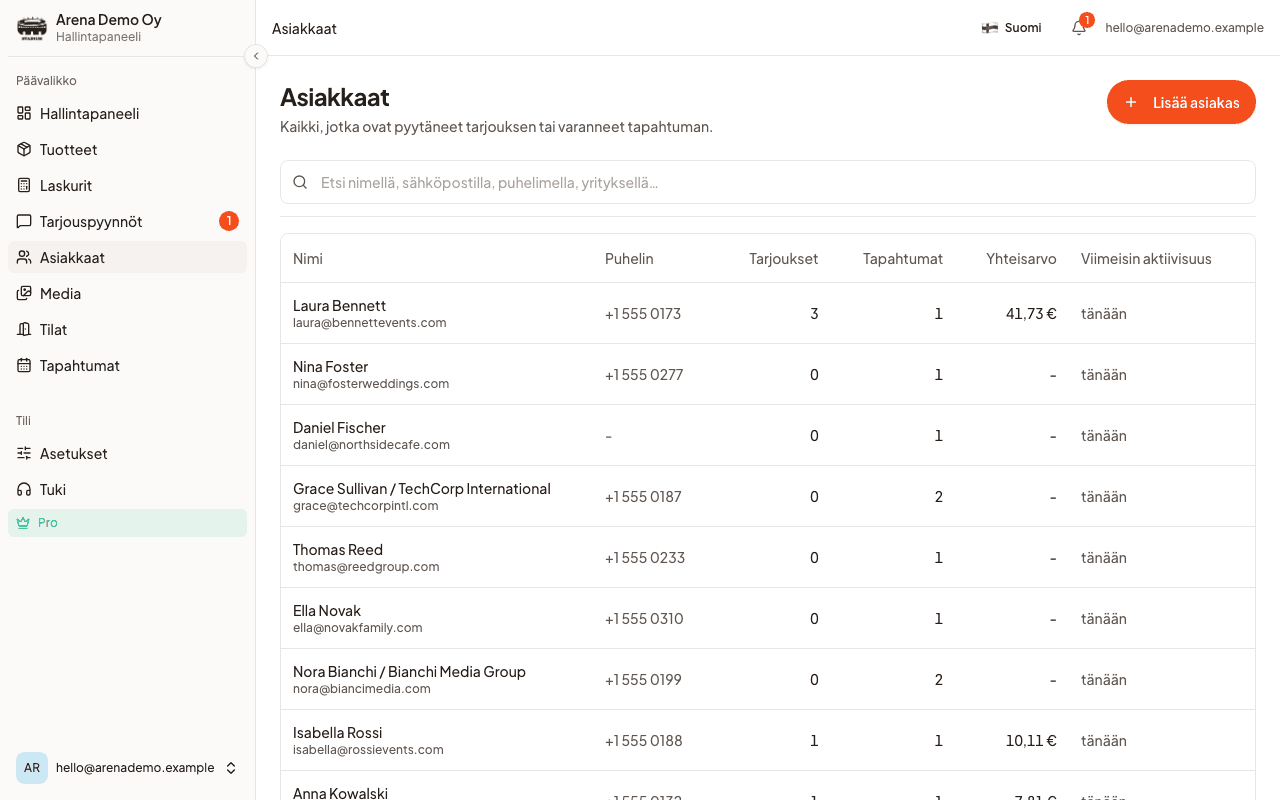Open the Pro plan badge in the sidebar
Screen dimensions: 1280x800
pos(127,523)
